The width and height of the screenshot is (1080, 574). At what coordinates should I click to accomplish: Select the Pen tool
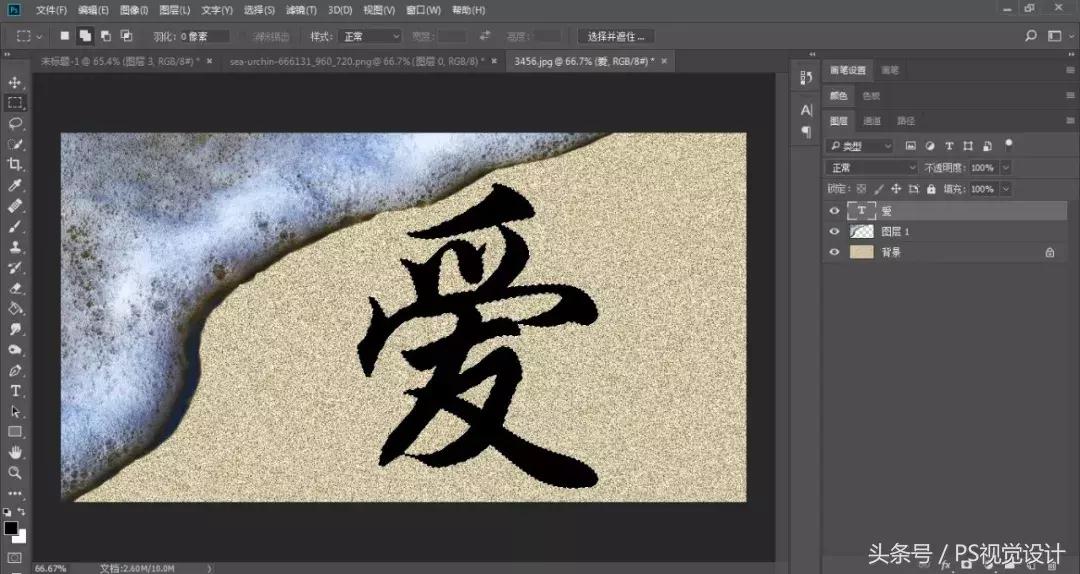point(15,370)
